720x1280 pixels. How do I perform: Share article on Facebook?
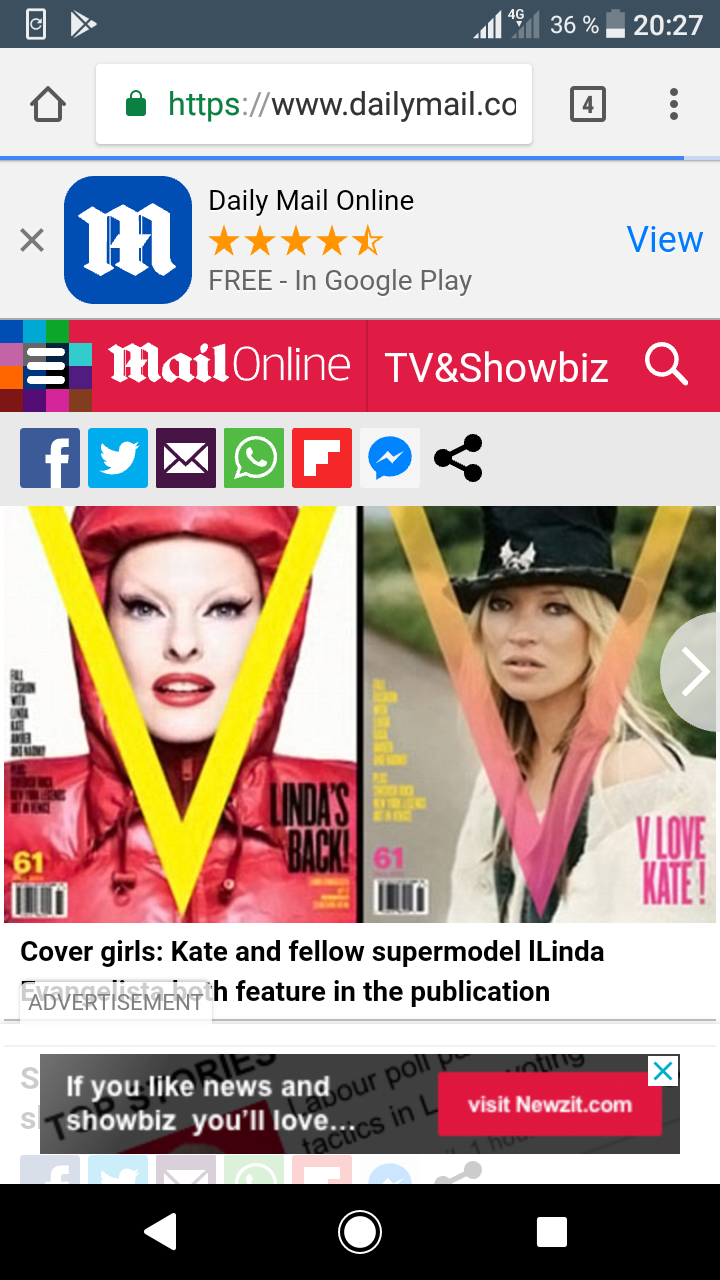[50, 458]
